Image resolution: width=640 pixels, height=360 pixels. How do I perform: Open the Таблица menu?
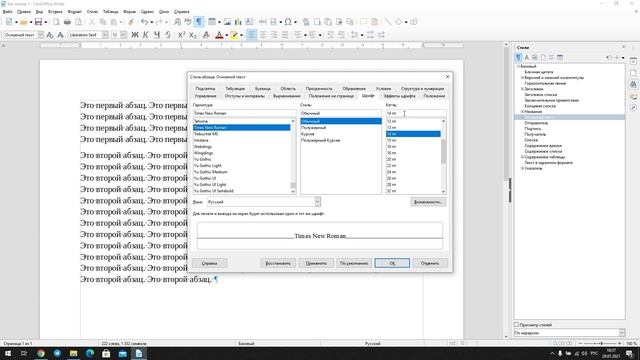(x=110, y=12)
